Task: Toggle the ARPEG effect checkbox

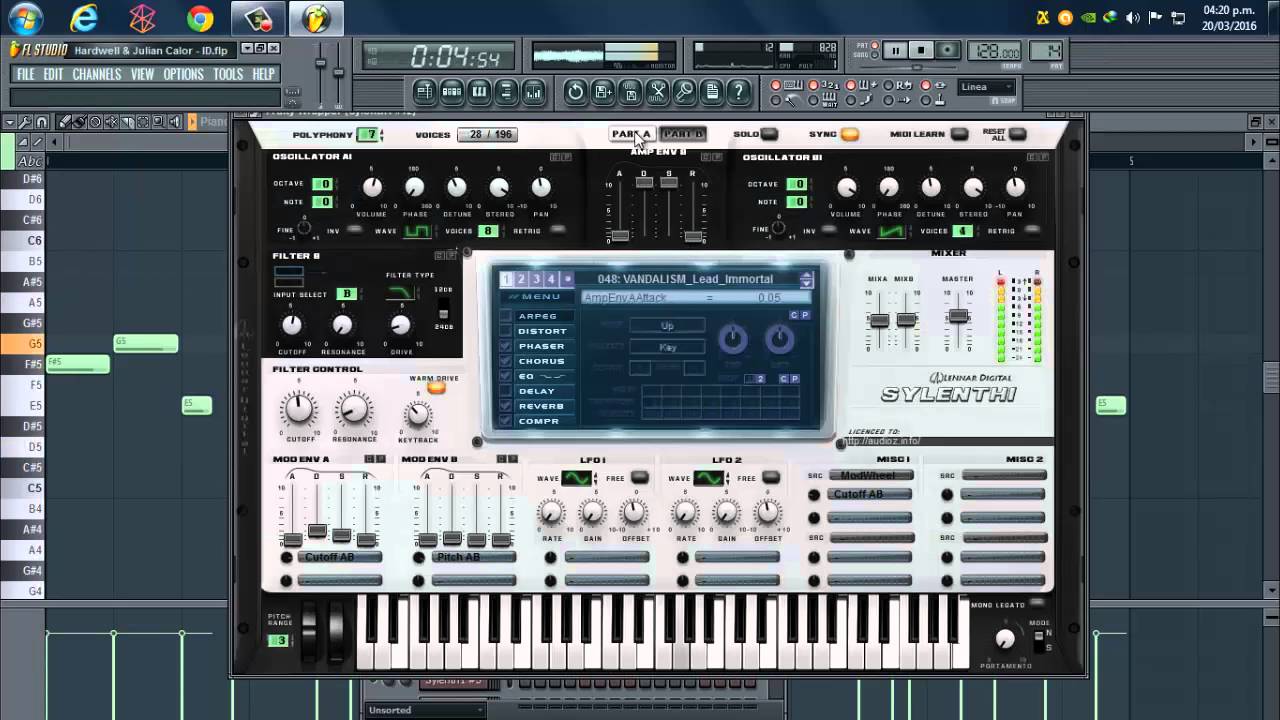Action: pos(506,316)
